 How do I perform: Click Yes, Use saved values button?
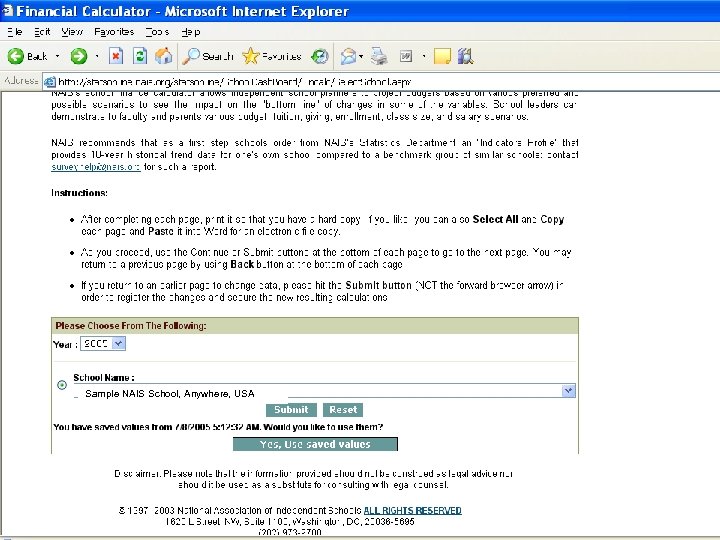315,444
